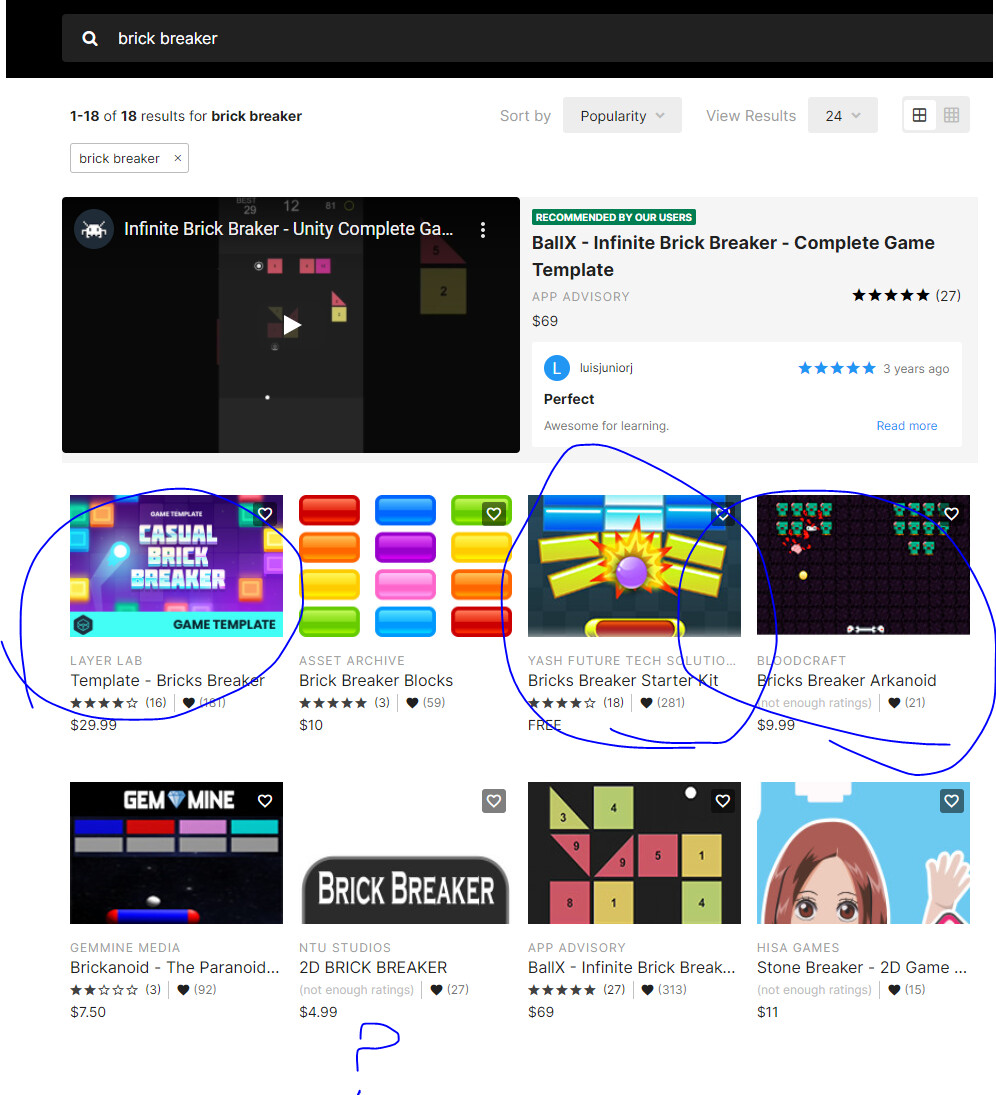Click NTU STUDIOS publisher name
Viewport: 996px width, 1095px height.
345,948
